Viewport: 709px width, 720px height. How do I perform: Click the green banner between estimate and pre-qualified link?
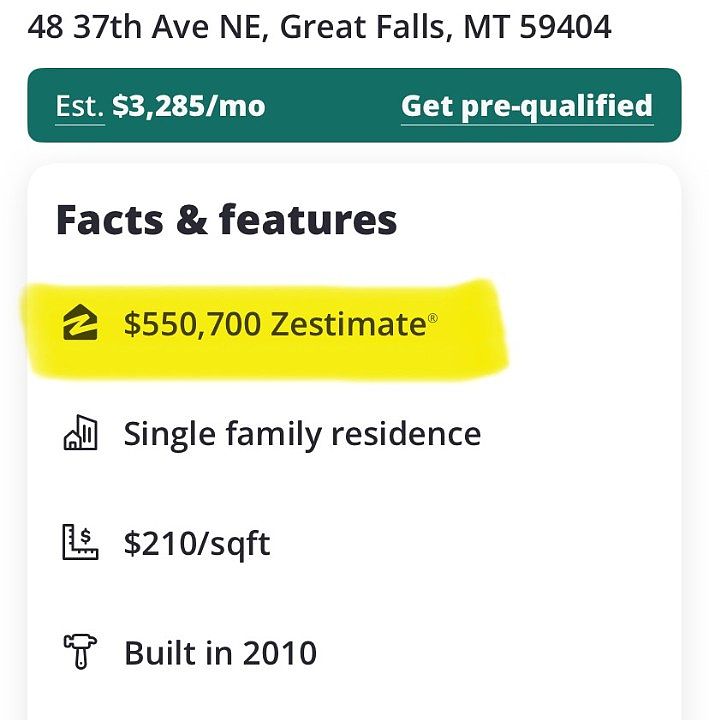(332, 106)
